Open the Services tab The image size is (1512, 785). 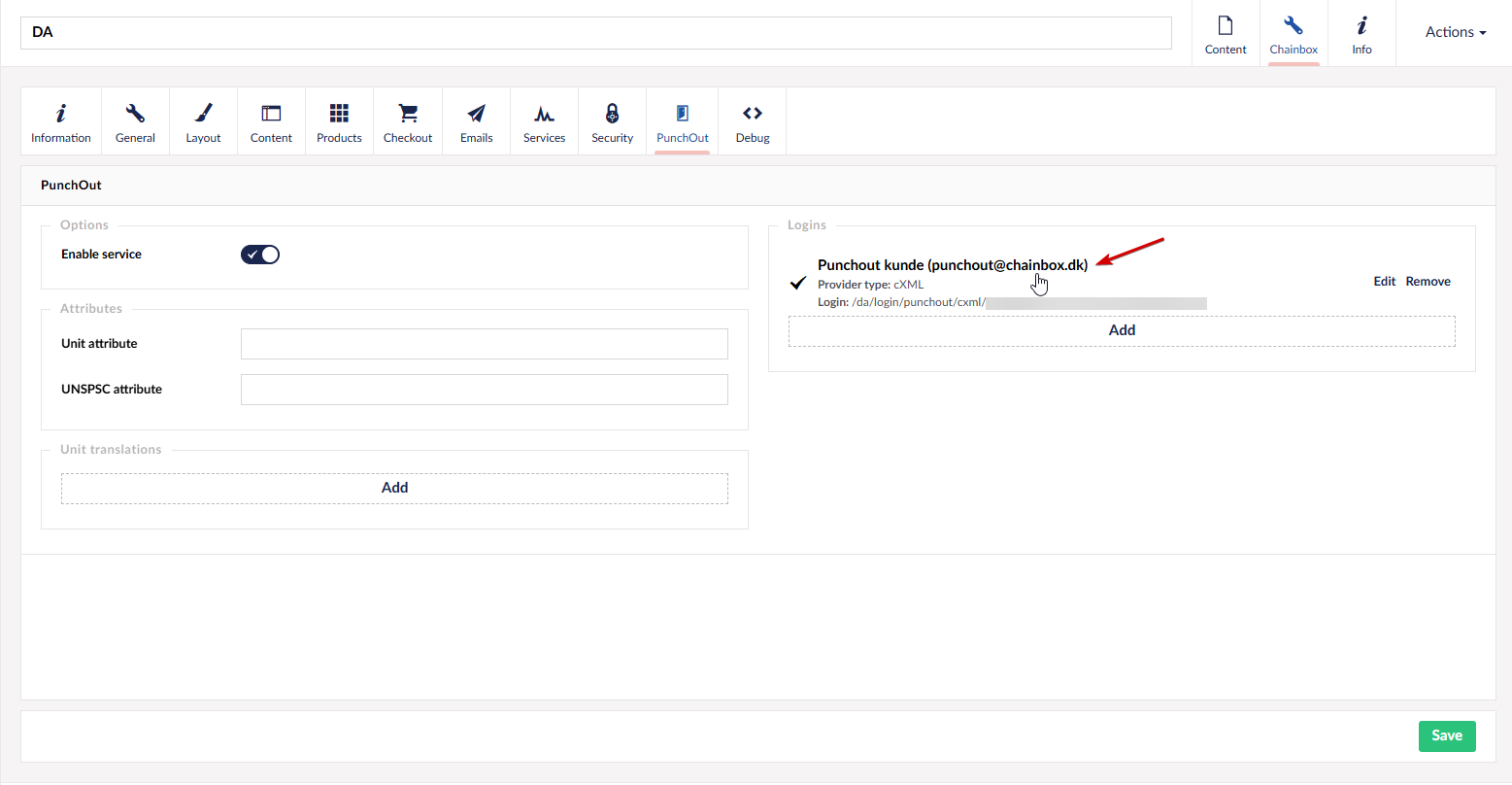pyautogui.click(x=544, y=121)
